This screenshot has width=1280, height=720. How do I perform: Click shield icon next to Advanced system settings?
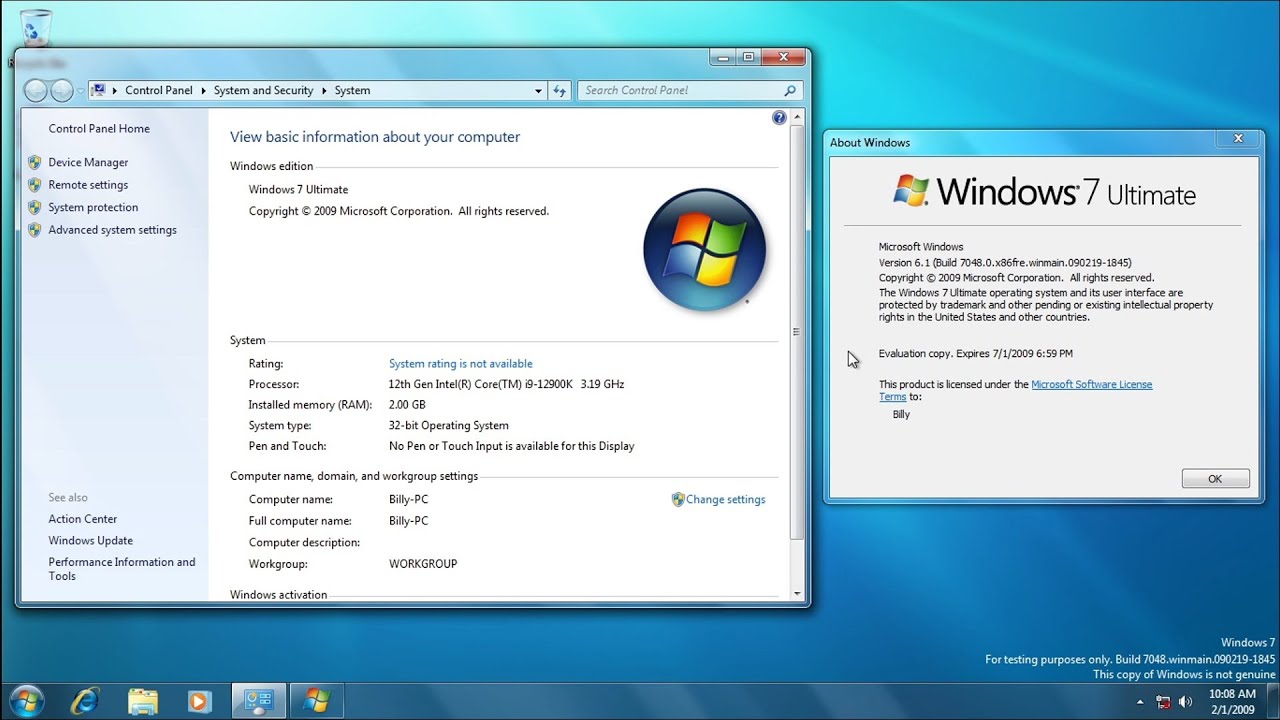pos(34,230)
